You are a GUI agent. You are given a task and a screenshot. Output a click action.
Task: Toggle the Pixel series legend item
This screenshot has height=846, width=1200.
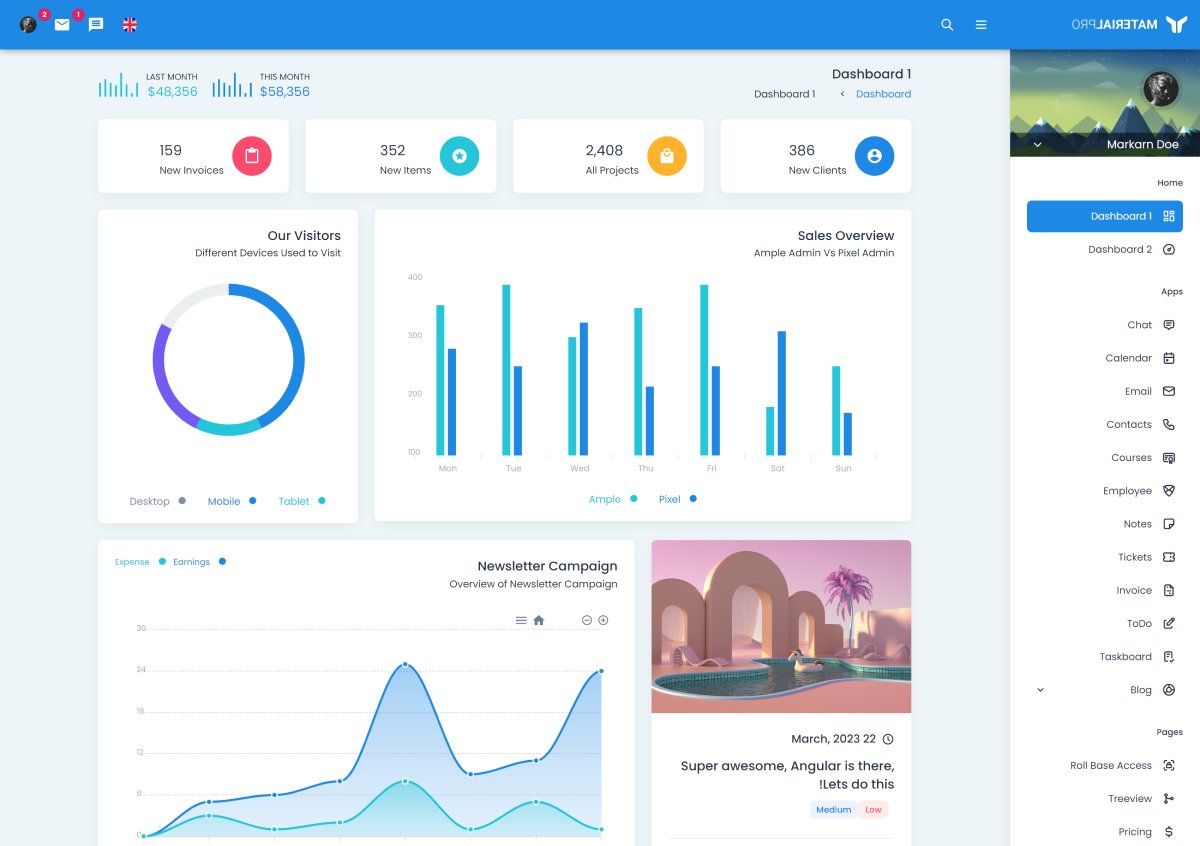point(677,499)
